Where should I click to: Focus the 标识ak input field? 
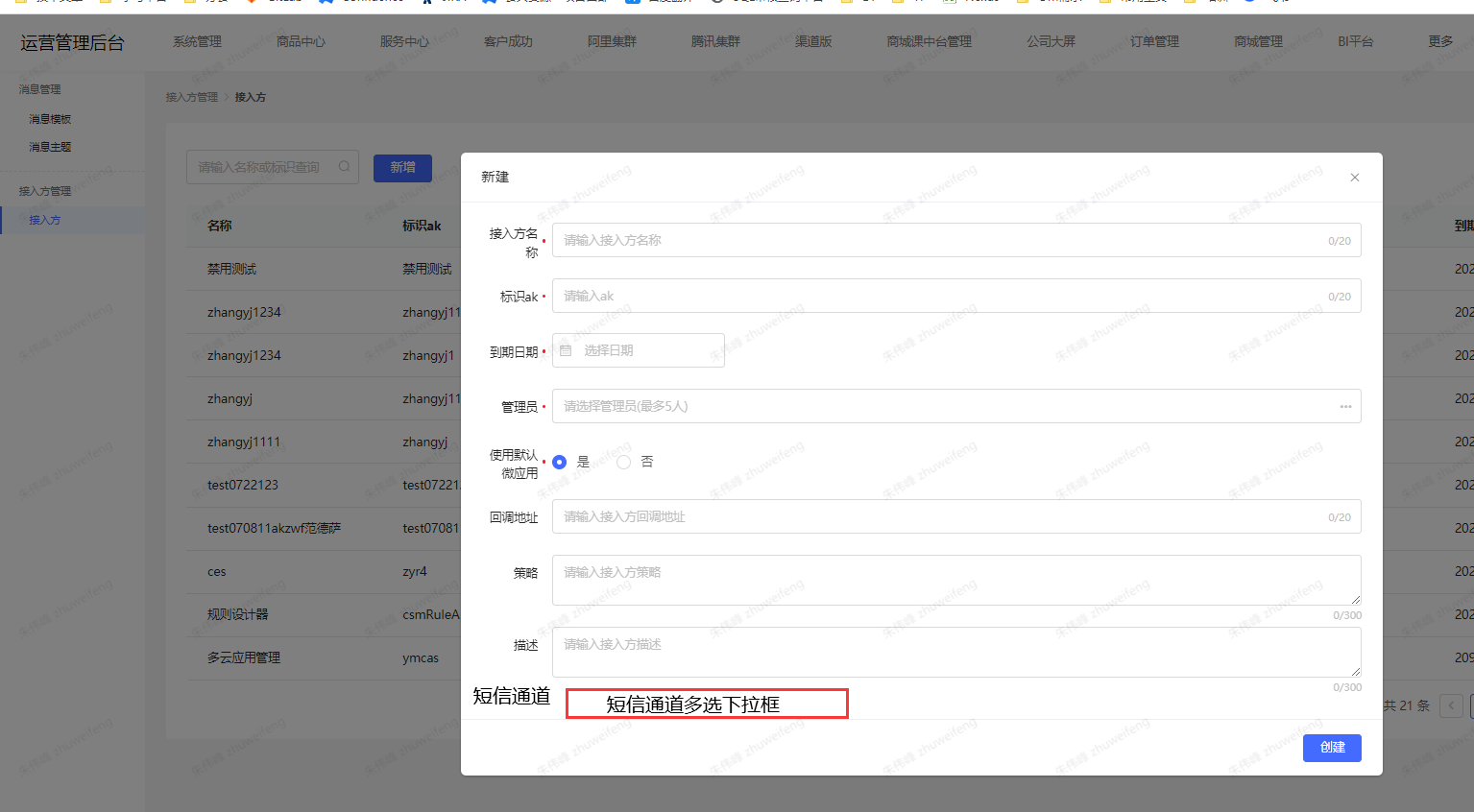click(x=956, y=296)
